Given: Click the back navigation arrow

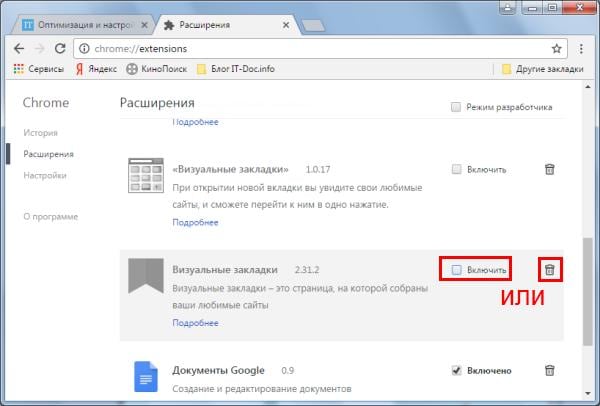Looking at the screenshot, I should [18, 48].
